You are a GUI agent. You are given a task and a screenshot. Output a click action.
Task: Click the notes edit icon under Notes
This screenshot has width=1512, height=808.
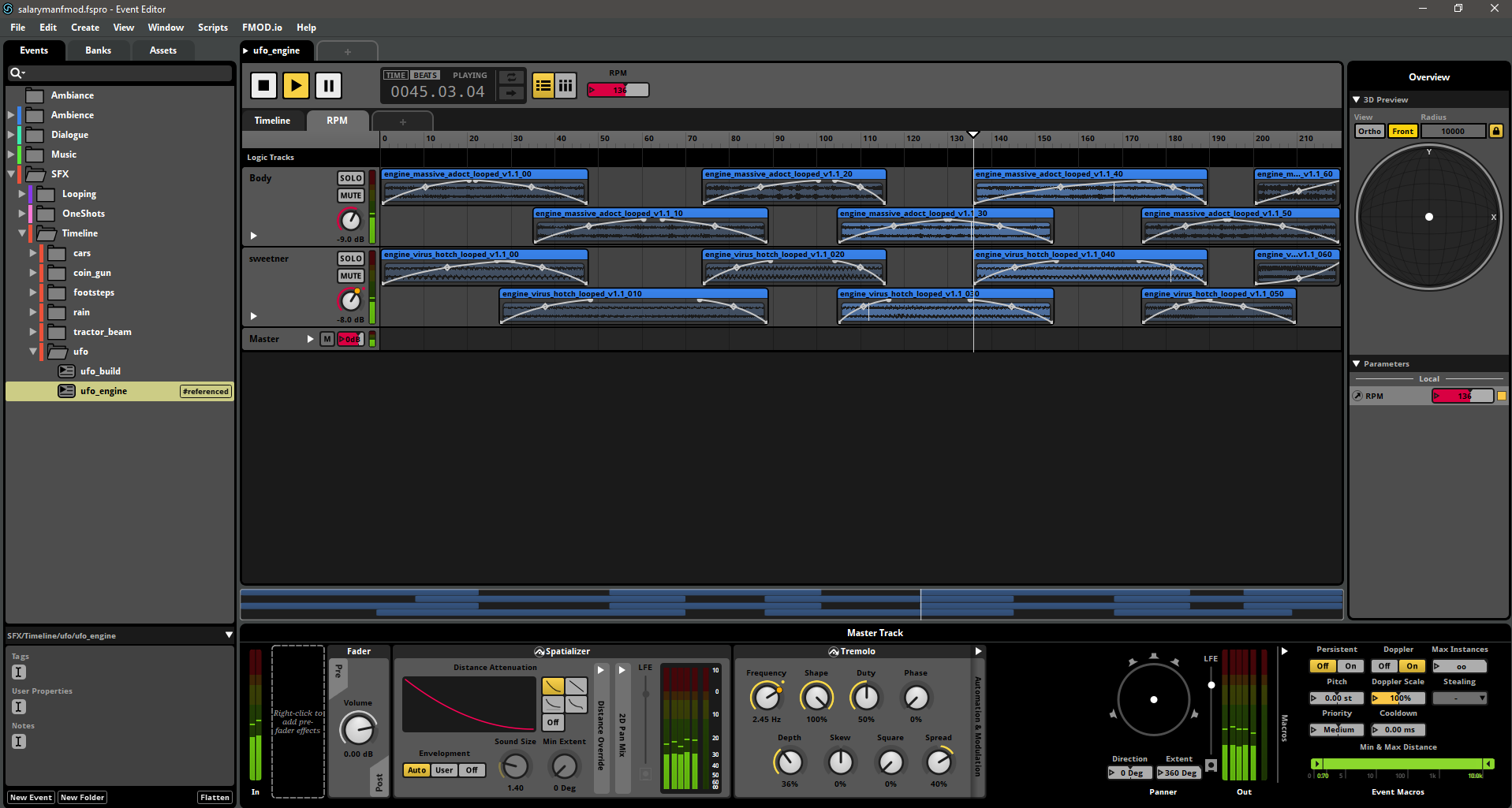pyautogui.click(x=19, y=741)
